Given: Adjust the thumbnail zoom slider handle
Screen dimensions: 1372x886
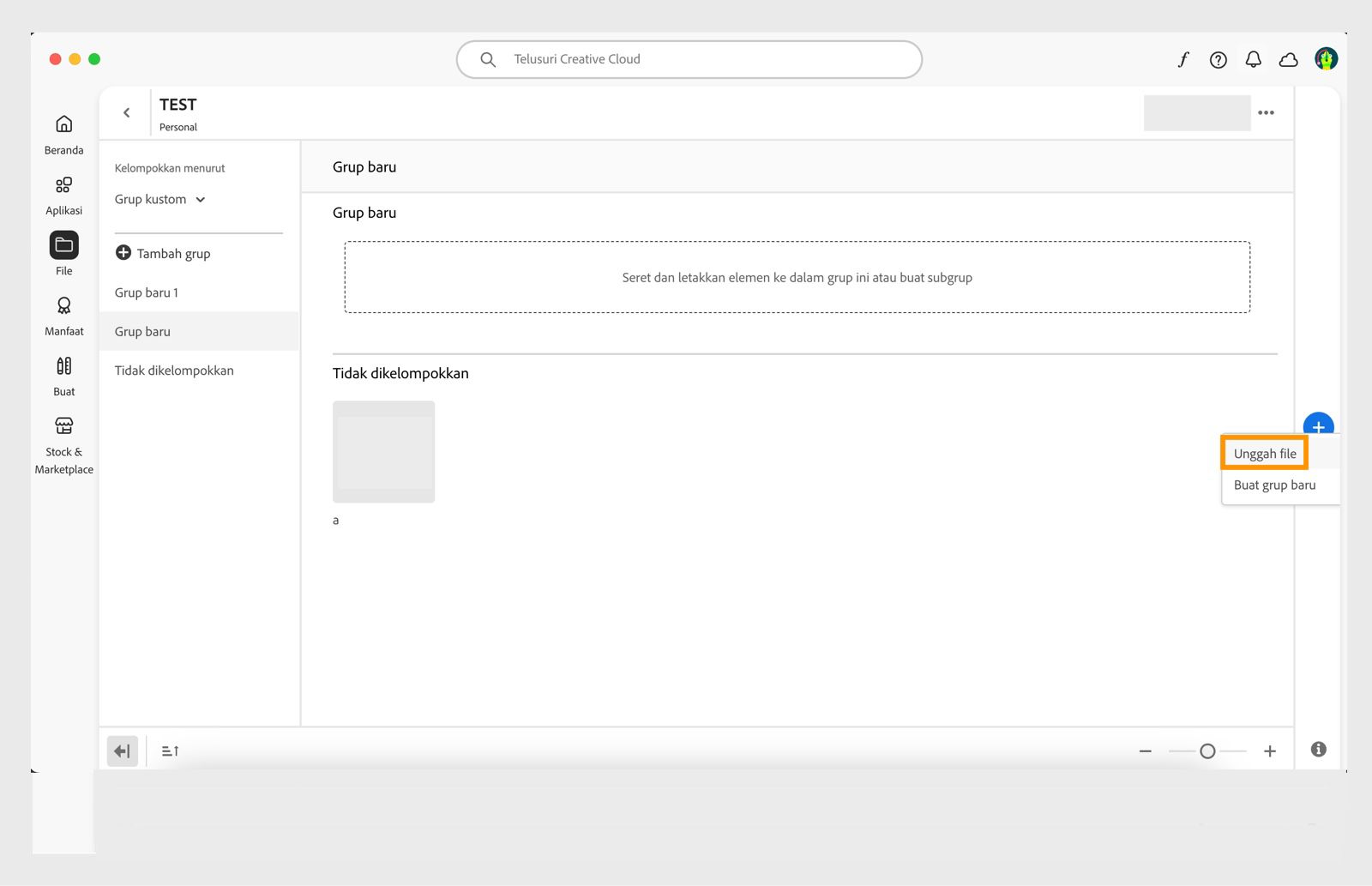Looking at the screenshot, I should (1207, 750).
